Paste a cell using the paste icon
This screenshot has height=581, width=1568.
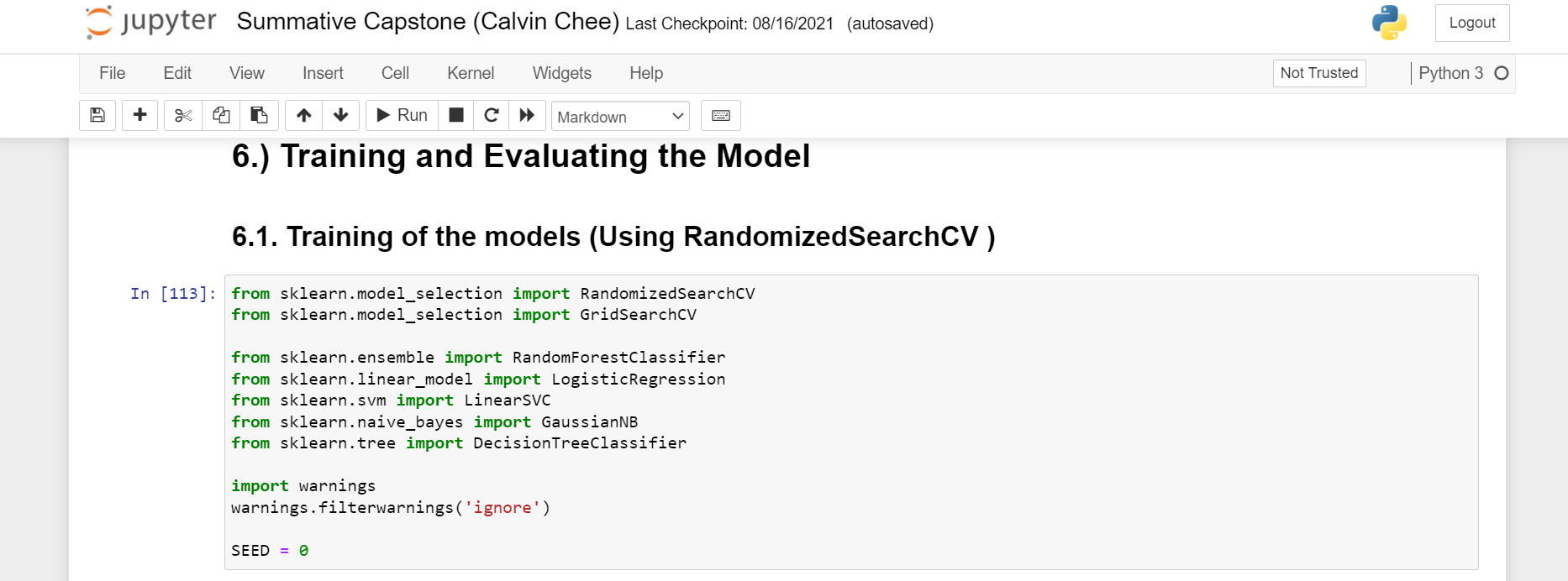tap(259, 115)
